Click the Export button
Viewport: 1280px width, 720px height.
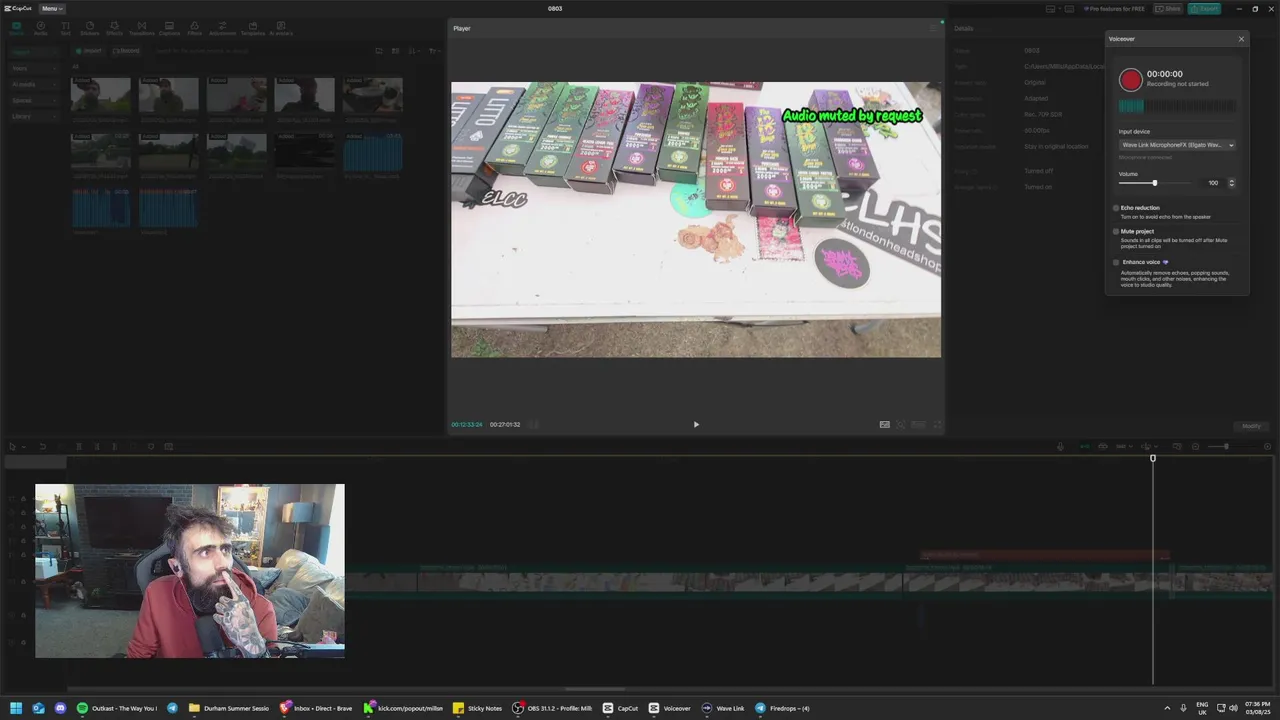click(1204, 8)
